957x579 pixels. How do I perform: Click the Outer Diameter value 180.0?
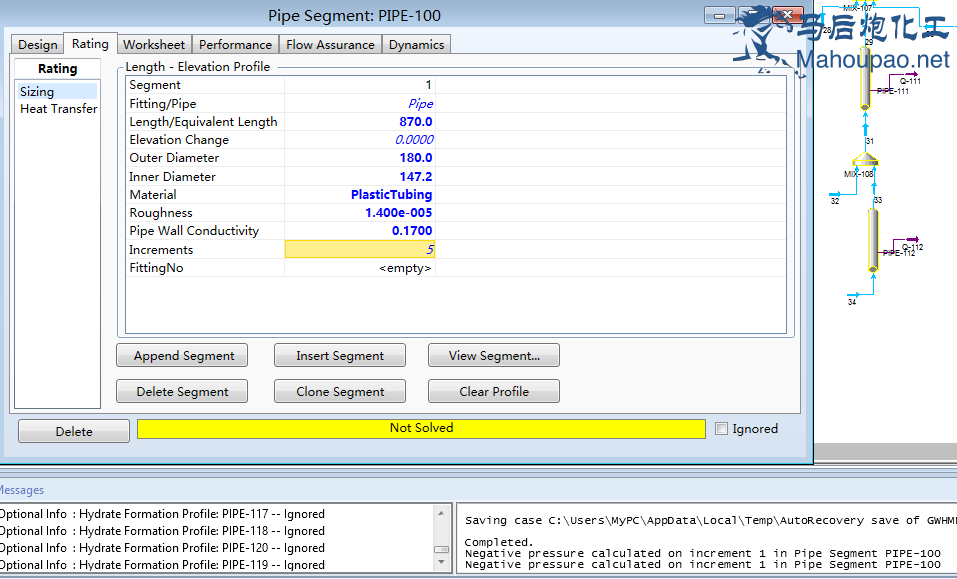360,158
